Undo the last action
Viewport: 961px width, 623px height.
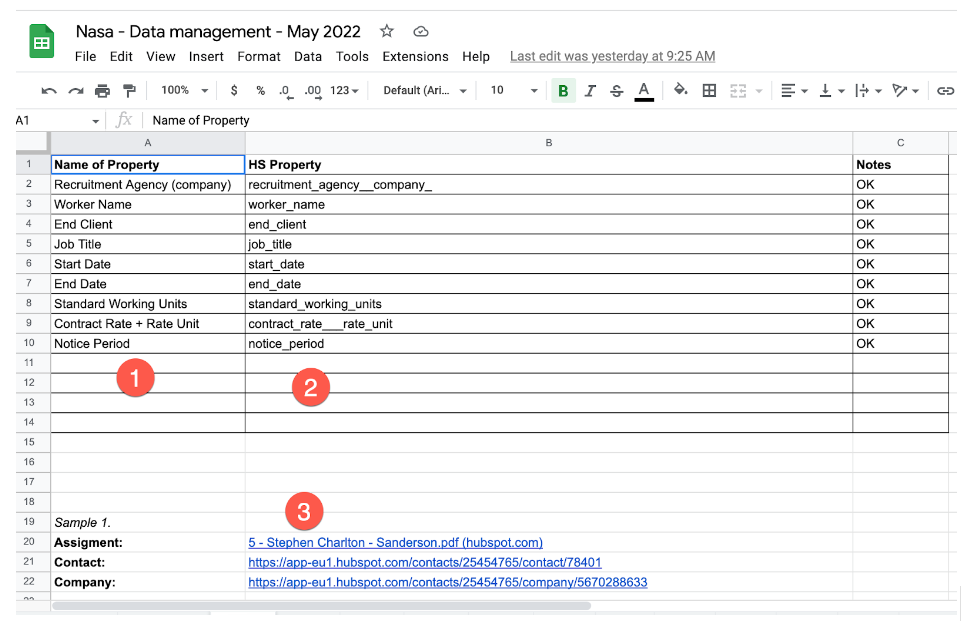pos(48,91)
